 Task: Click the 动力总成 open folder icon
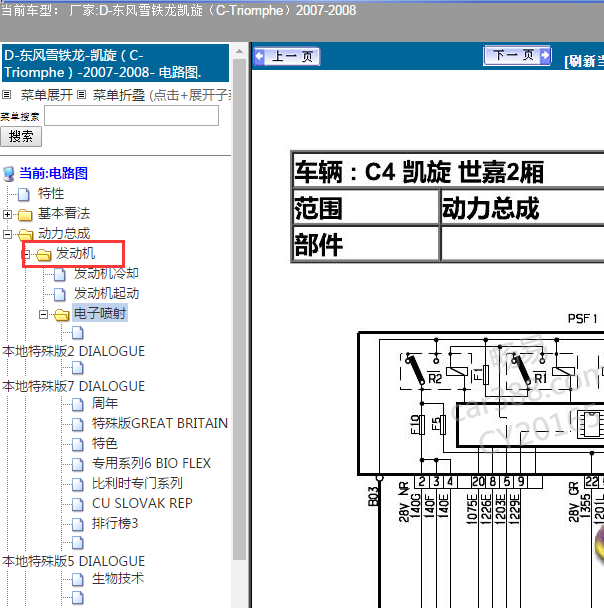pos(25,235)
